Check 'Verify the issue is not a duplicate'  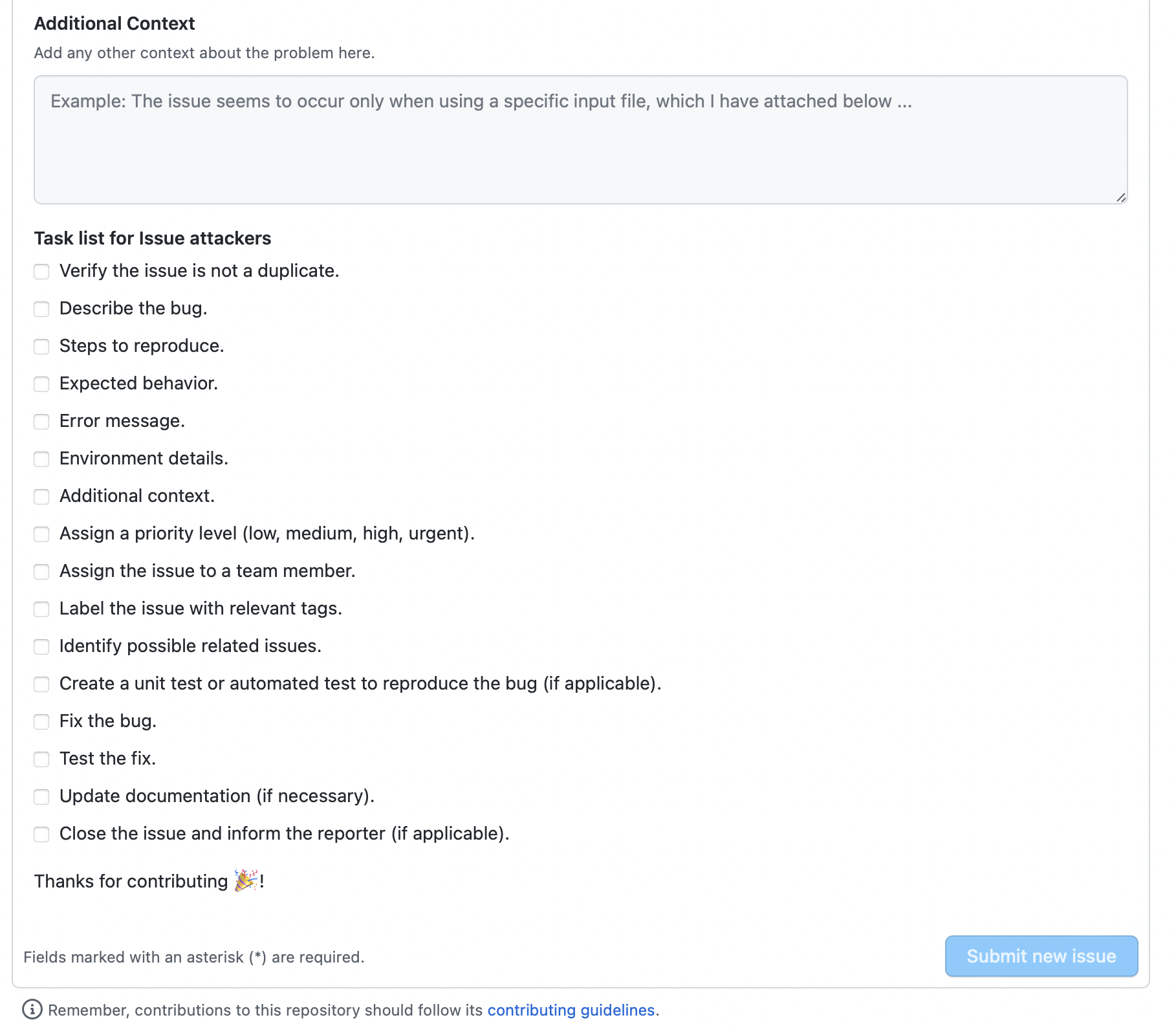[x=41, y=272]
